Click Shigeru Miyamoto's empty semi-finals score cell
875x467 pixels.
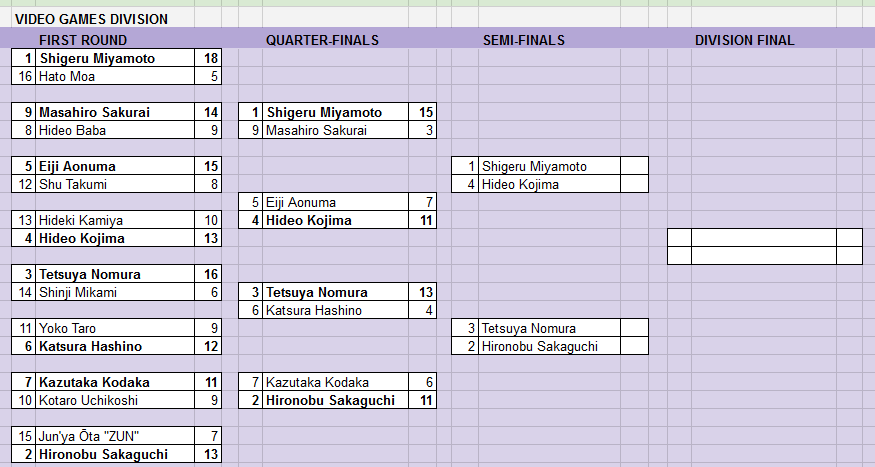click(634, 166)
